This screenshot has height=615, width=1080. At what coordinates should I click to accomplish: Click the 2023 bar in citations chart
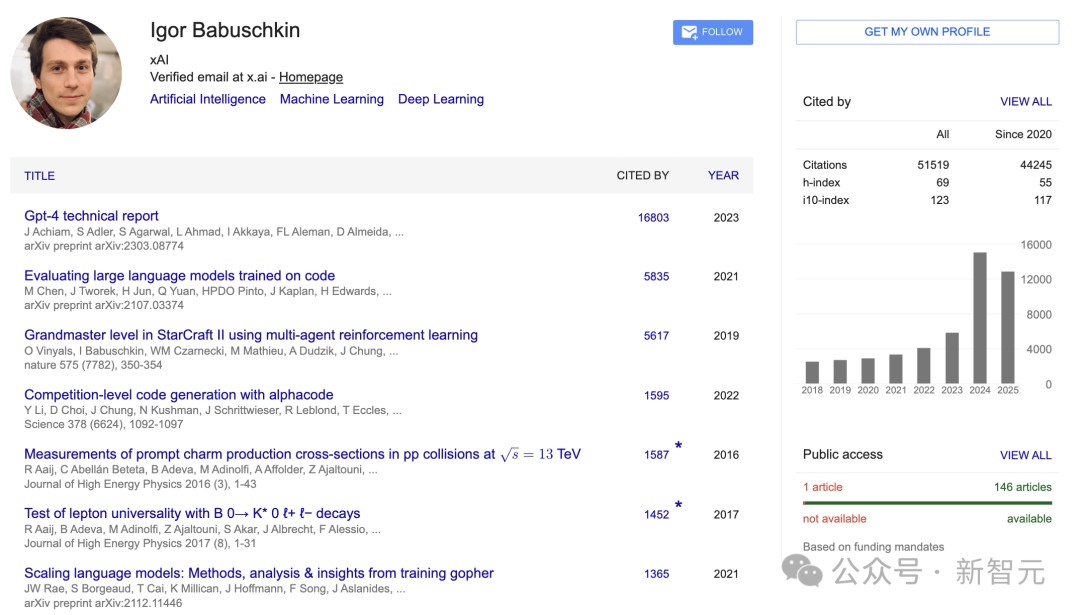(x=952, y=358)
